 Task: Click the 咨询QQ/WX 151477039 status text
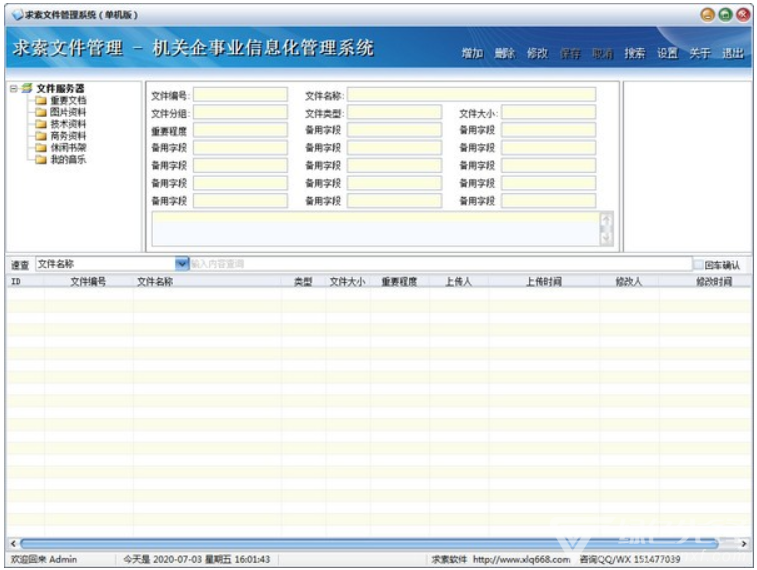pyautogui.click(x=630, y=559)
